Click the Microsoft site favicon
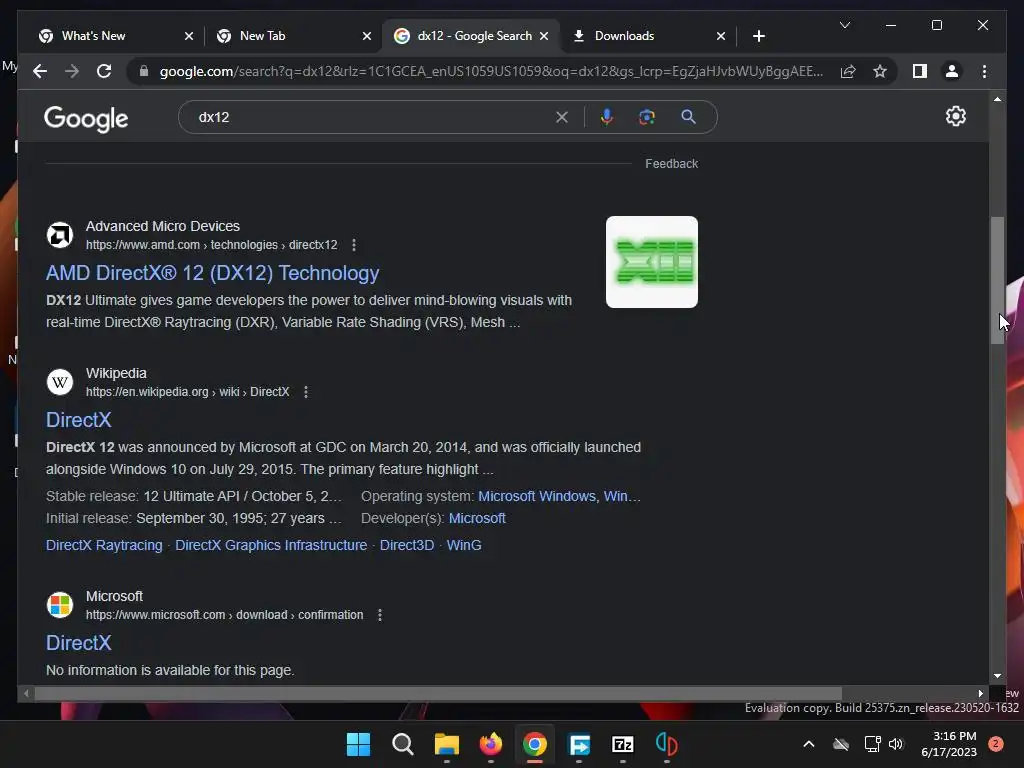Image resolution: width=1024 pixels, height=768 pixels. pyautogui.click(x=59, y=605)
